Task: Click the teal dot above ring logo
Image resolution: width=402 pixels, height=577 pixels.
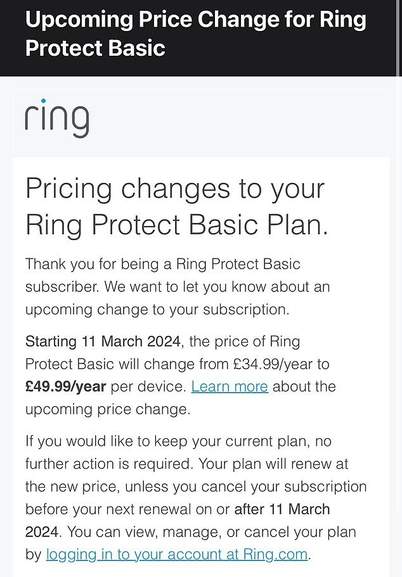Action: click(x=43, y=100)
